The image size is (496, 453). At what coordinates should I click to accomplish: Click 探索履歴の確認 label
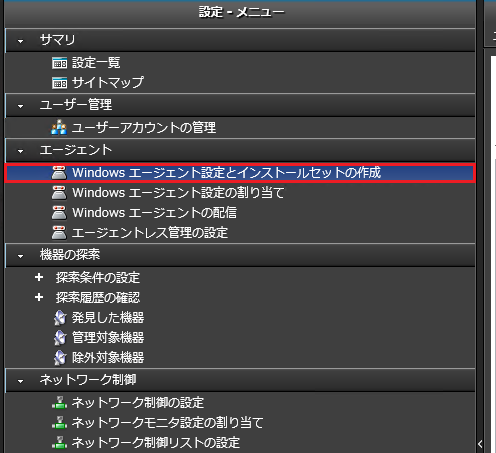(98, 298)
